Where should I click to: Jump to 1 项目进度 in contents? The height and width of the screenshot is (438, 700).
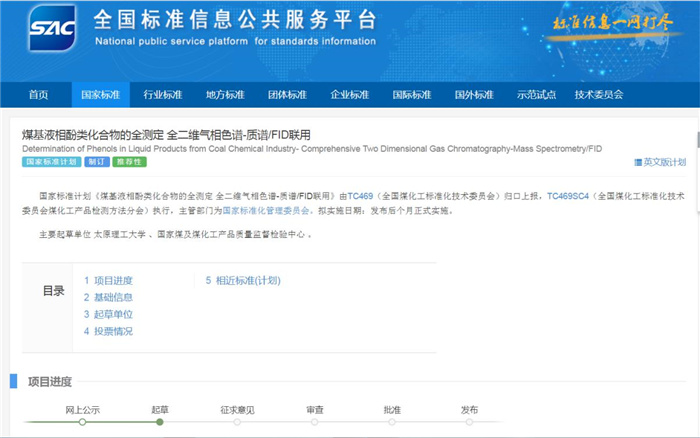pyautogui.click(x=107, y=281)
